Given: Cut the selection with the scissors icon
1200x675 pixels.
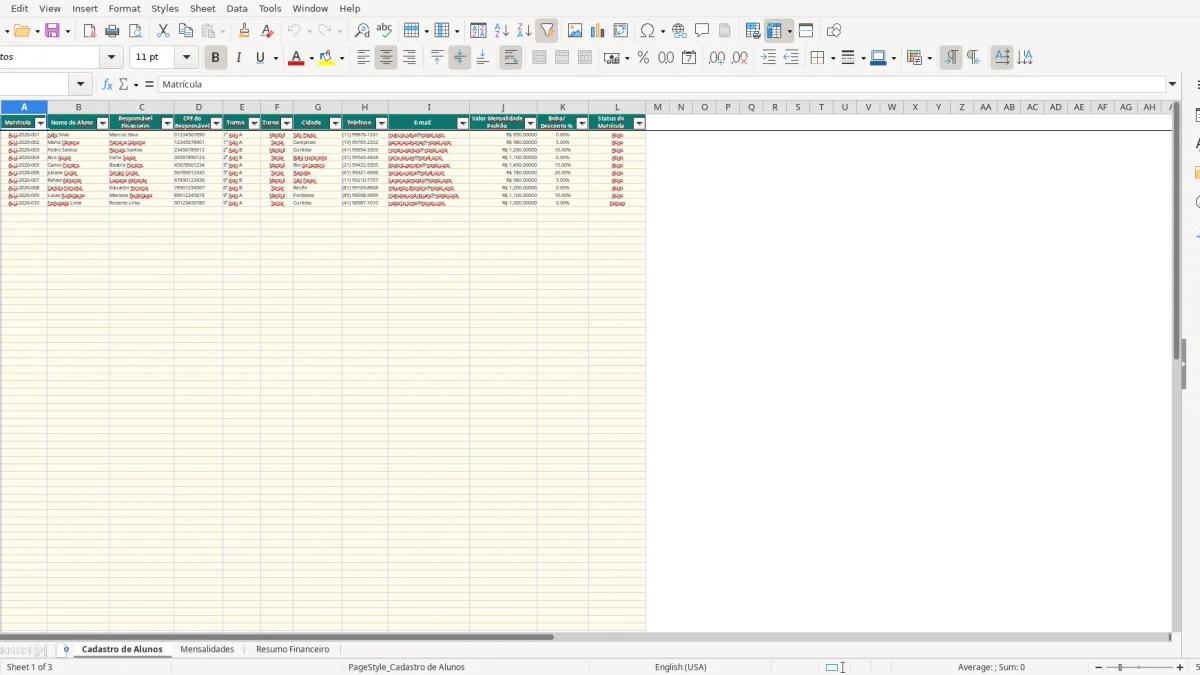Looking at the screenshot, I should click(x=163, y=31).
